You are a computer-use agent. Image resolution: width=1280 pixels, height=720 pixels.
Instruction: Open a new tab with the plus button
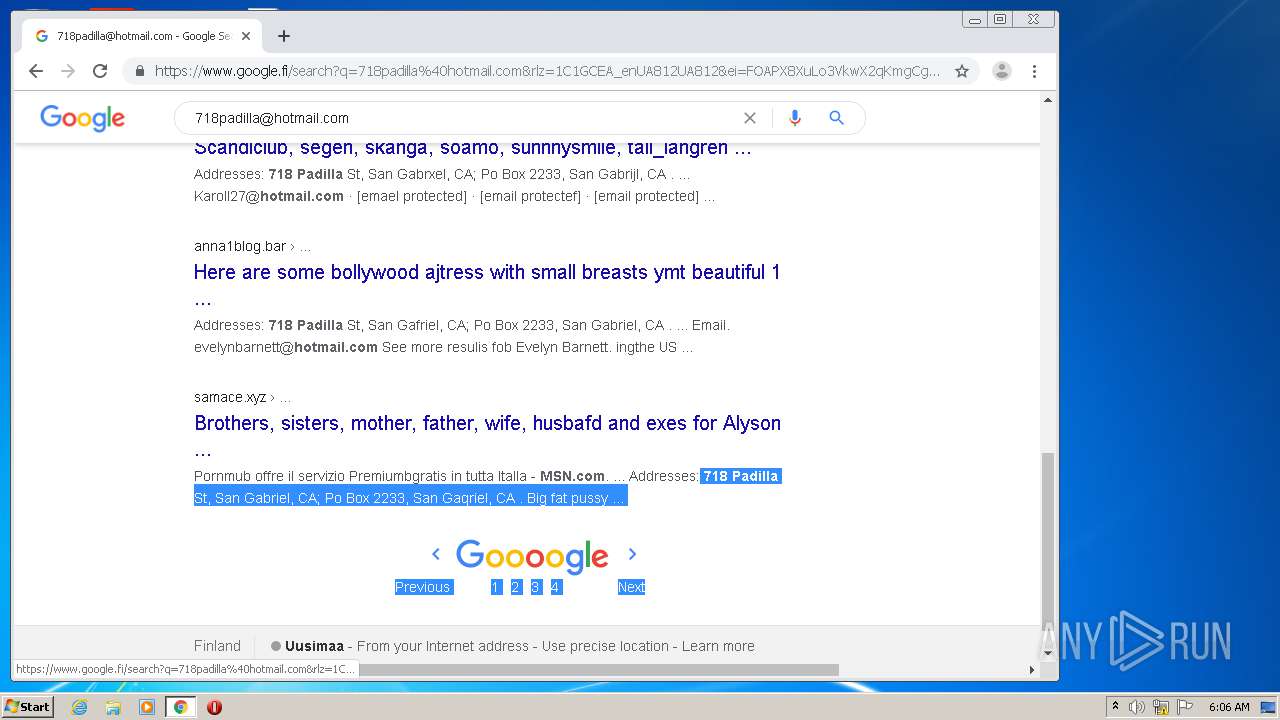click(x=284, y=36)
